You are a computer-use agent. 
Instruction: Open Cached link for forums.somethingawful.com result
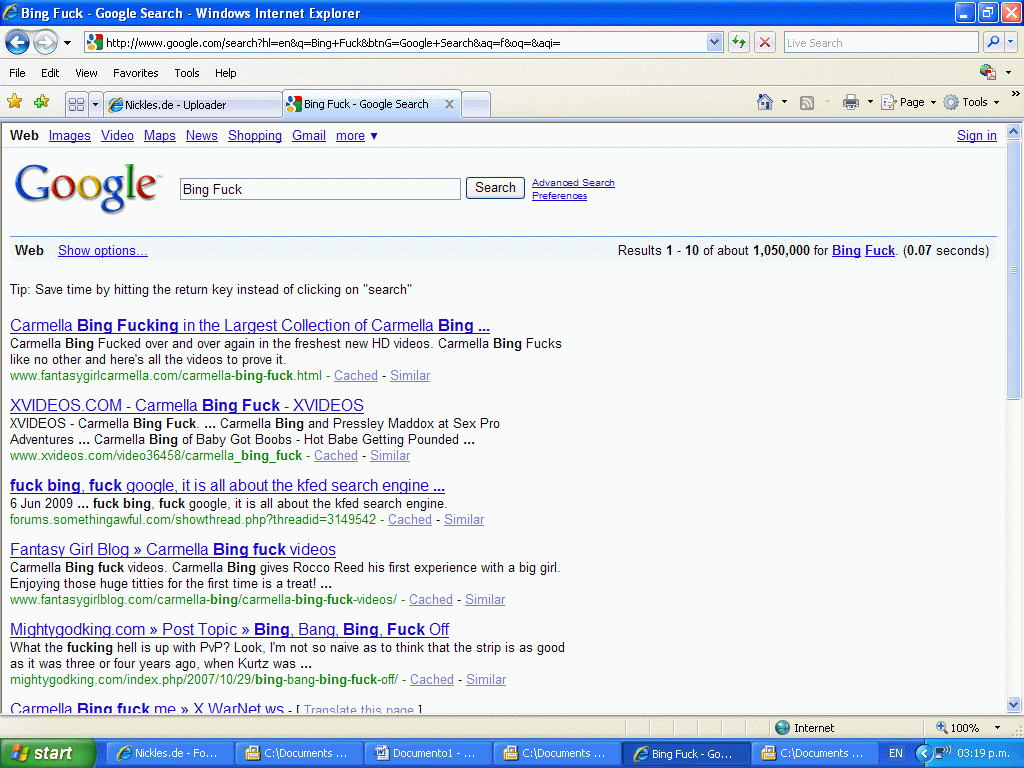tap(409, 520)
